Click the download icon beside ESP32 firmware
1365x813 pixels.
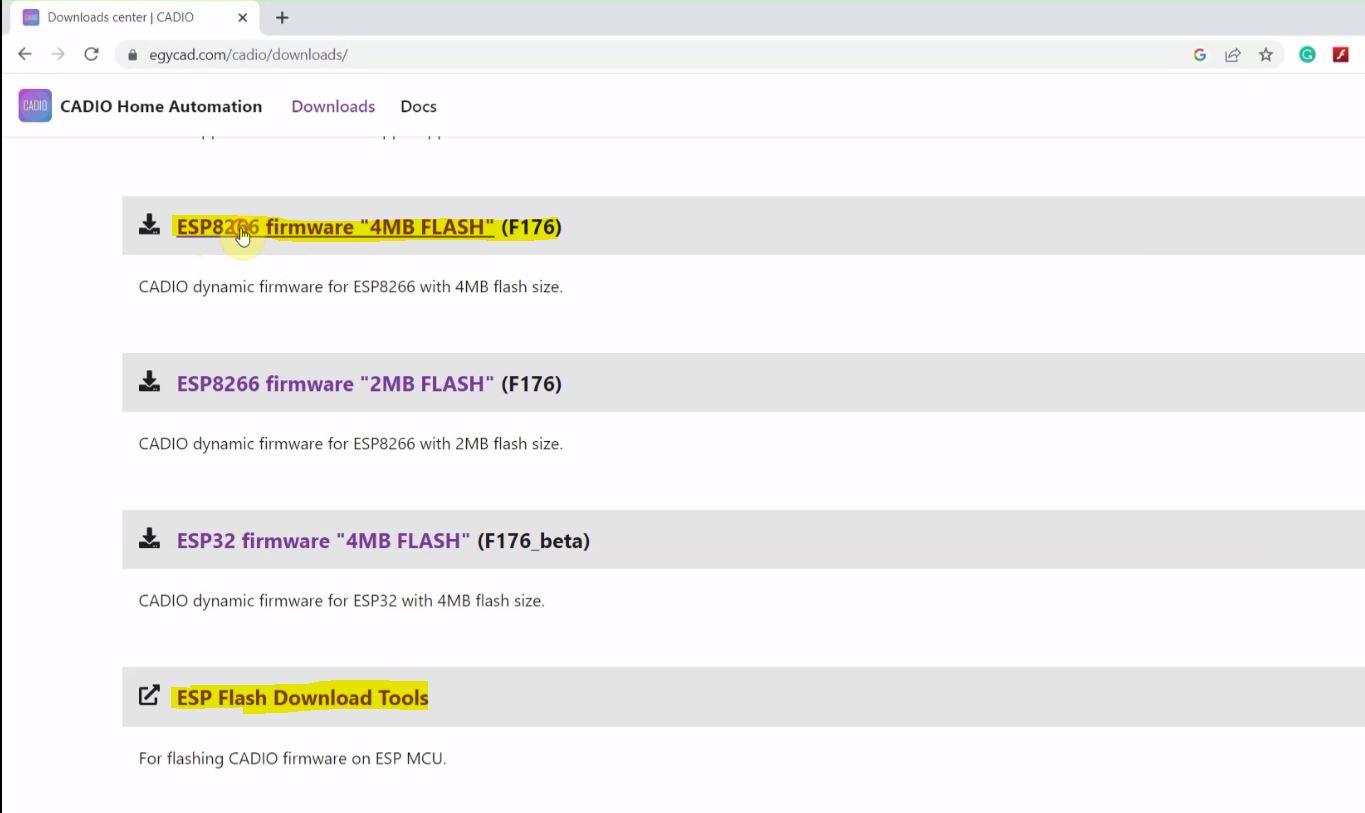coord(149,538)
